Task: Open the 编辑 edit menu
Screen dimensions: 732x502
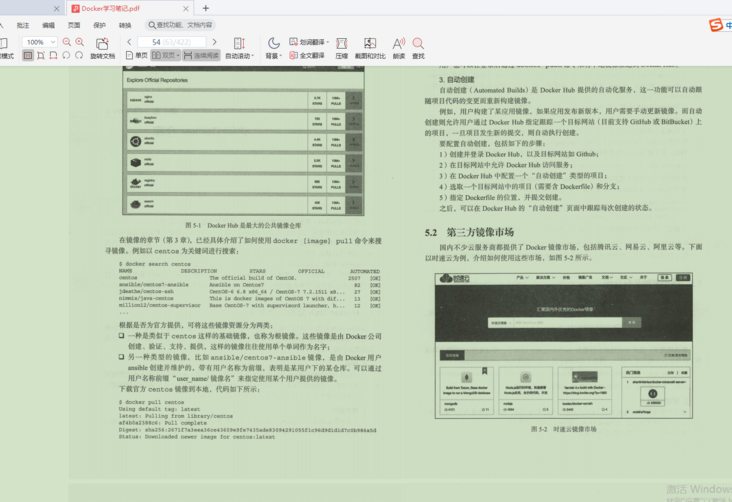Action: click(49, 25)
